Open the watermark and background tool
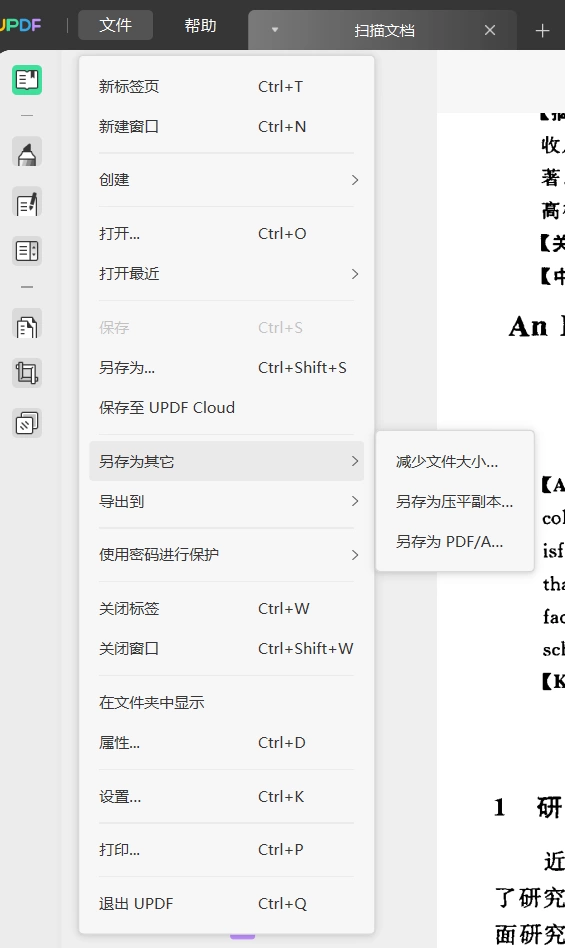This screenshot has width=565, height=948. click(x=27, y=423)
